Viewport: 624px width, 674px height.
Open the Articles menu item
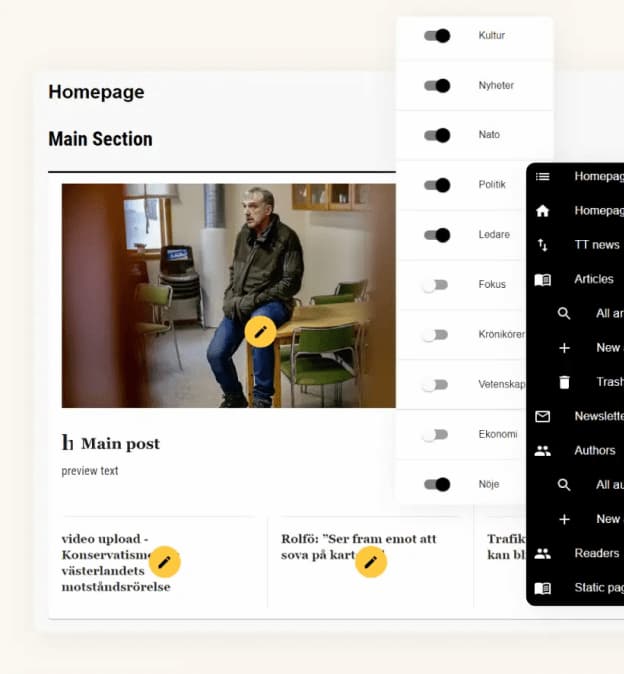click(x=593, y=279)
